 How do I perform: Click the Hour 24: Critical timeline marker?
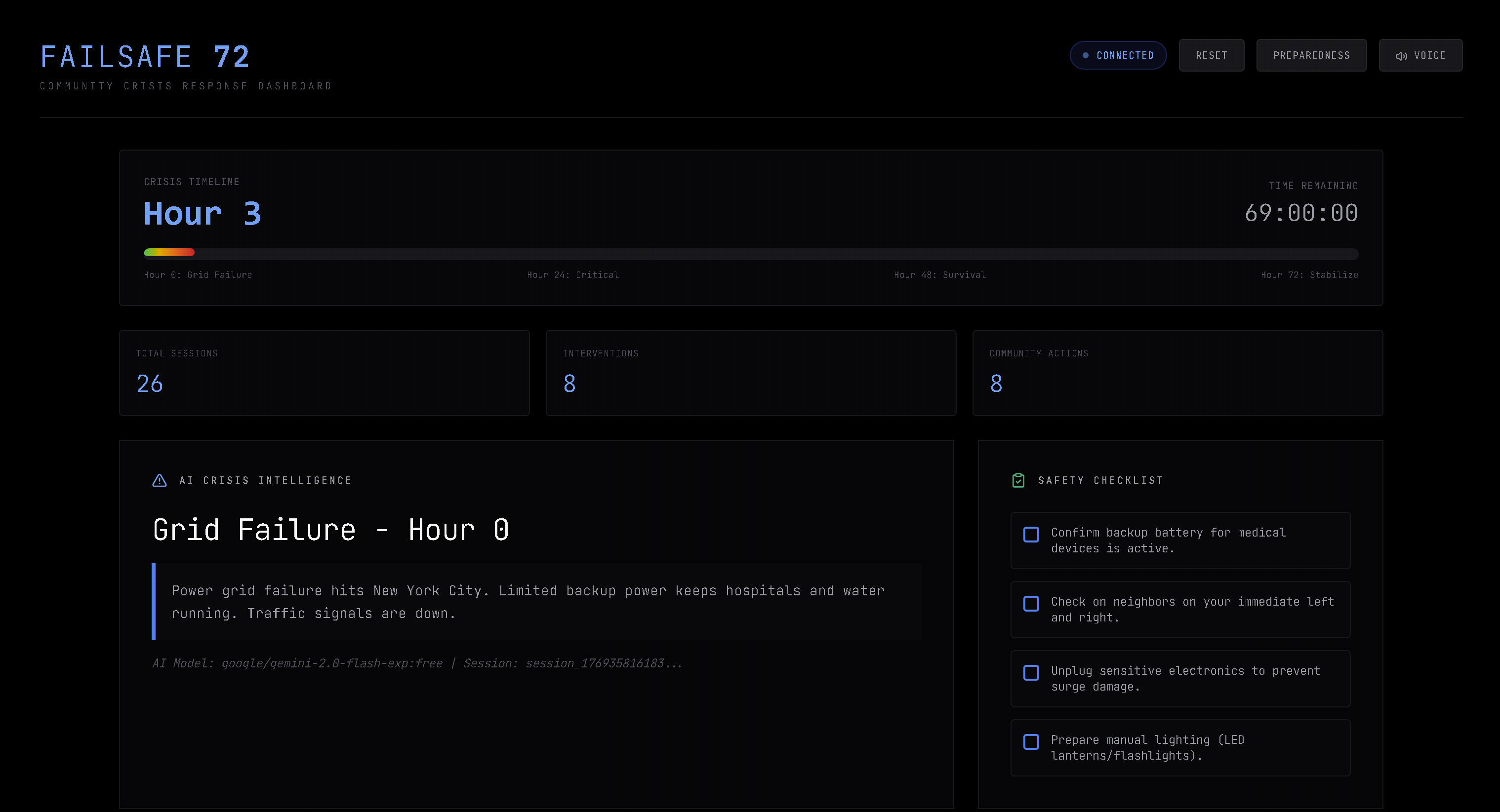point(573,275)
